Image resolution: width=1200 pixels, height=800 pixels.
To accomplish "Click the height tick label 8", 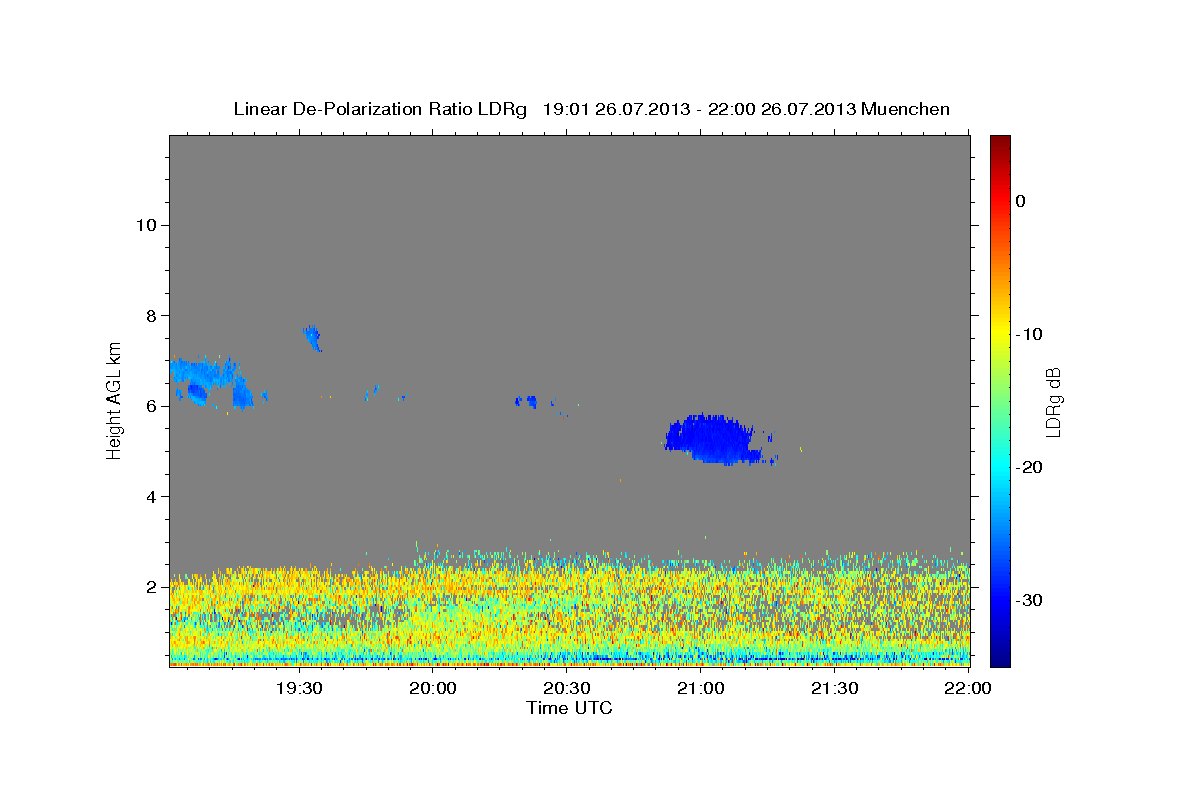I will pyautogui.click(x=151, y=316).
